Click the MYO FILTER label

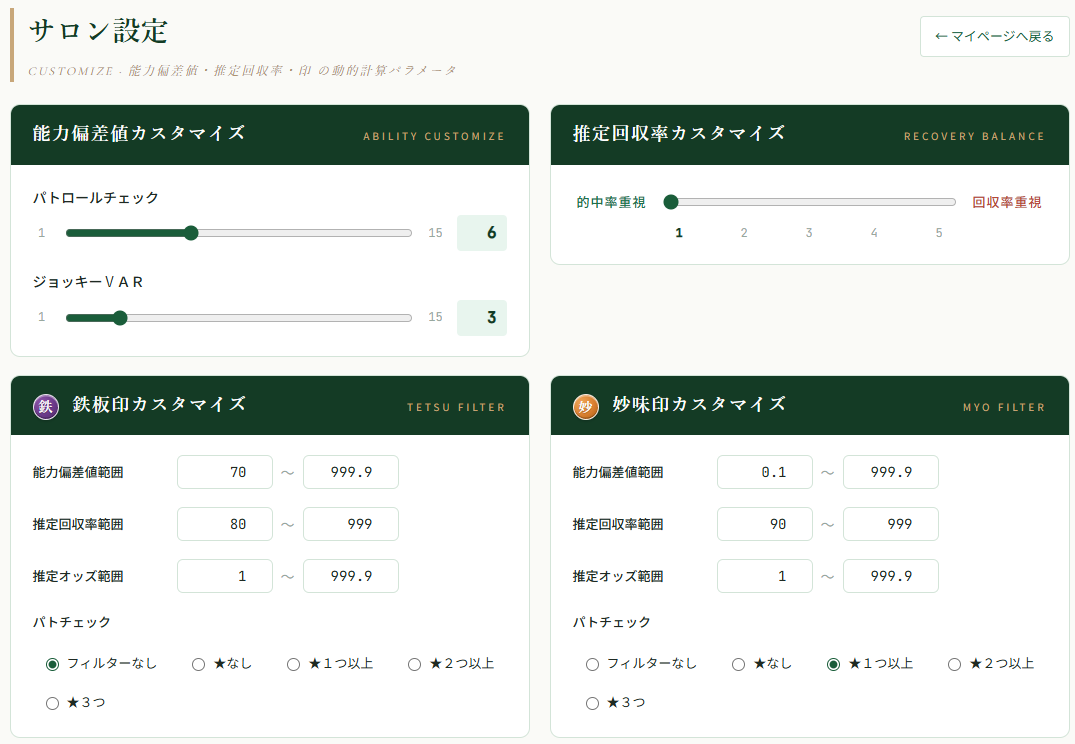pos(1004,407)
